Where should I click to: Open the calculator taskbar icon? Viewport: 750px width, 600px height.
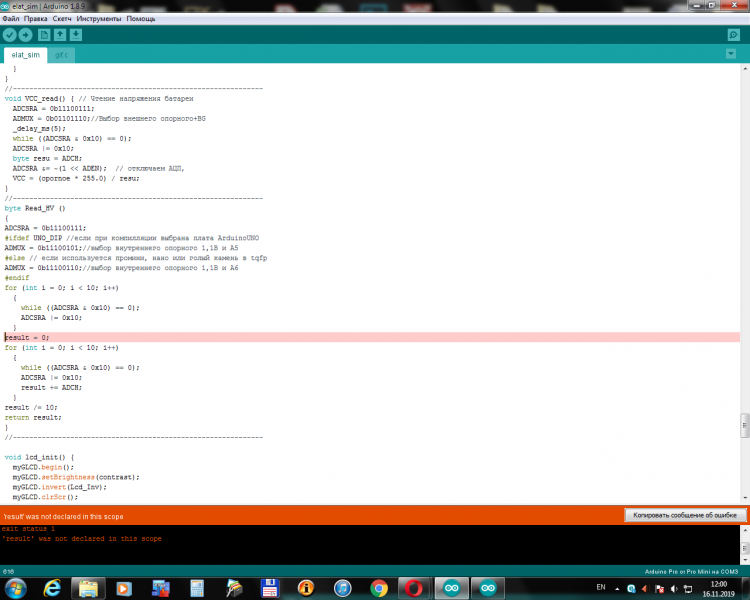click(x=197, y=588)
